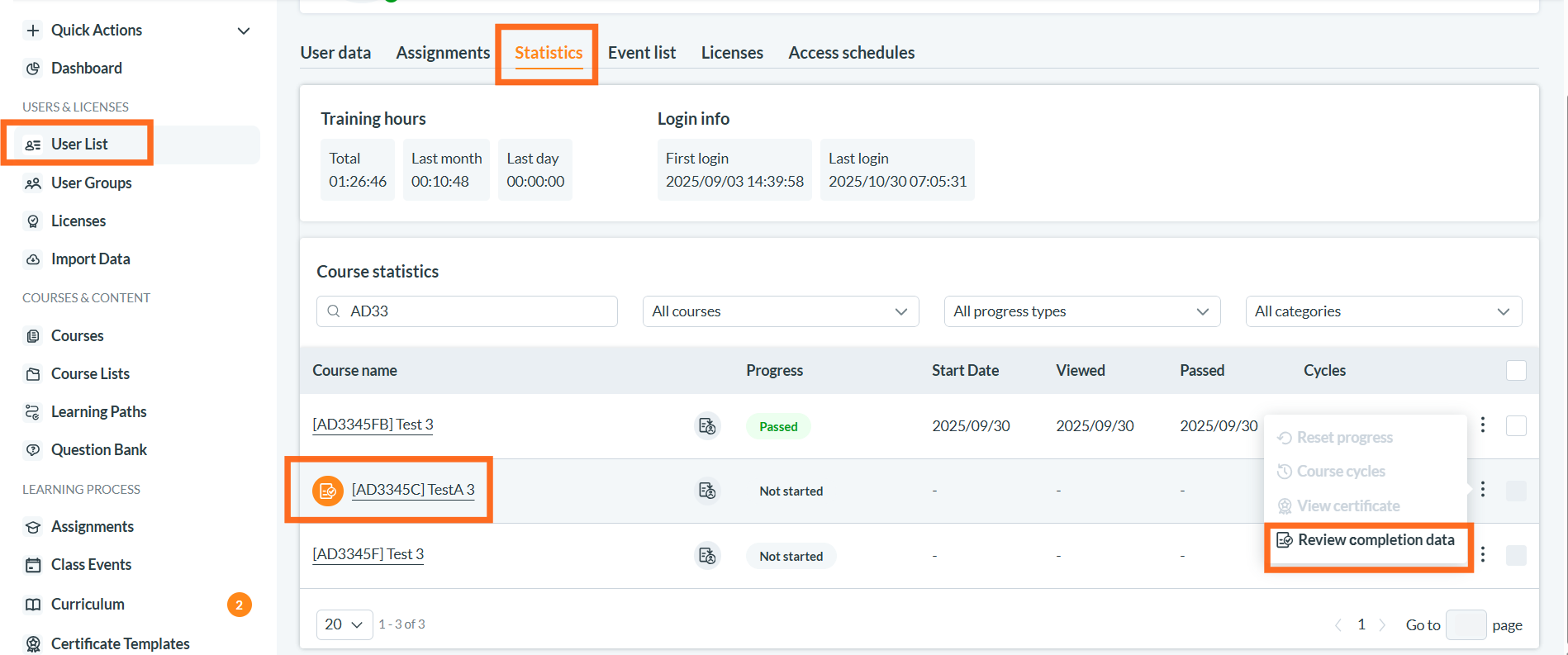Switch to the Access schedules tab

852,53
